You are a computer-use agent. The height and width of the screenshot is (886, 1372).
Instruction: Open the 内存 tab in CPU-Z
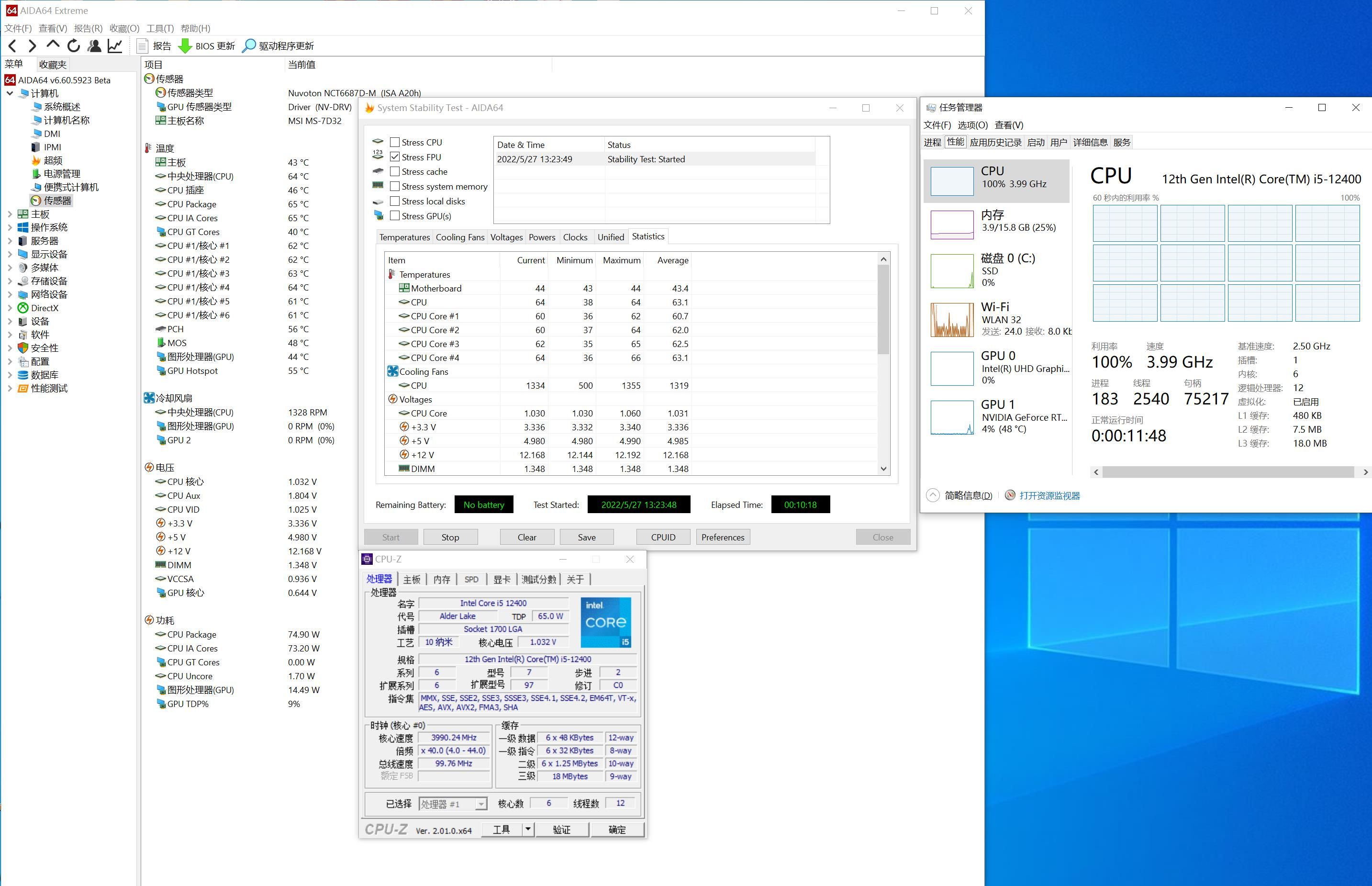pos(442,579)
